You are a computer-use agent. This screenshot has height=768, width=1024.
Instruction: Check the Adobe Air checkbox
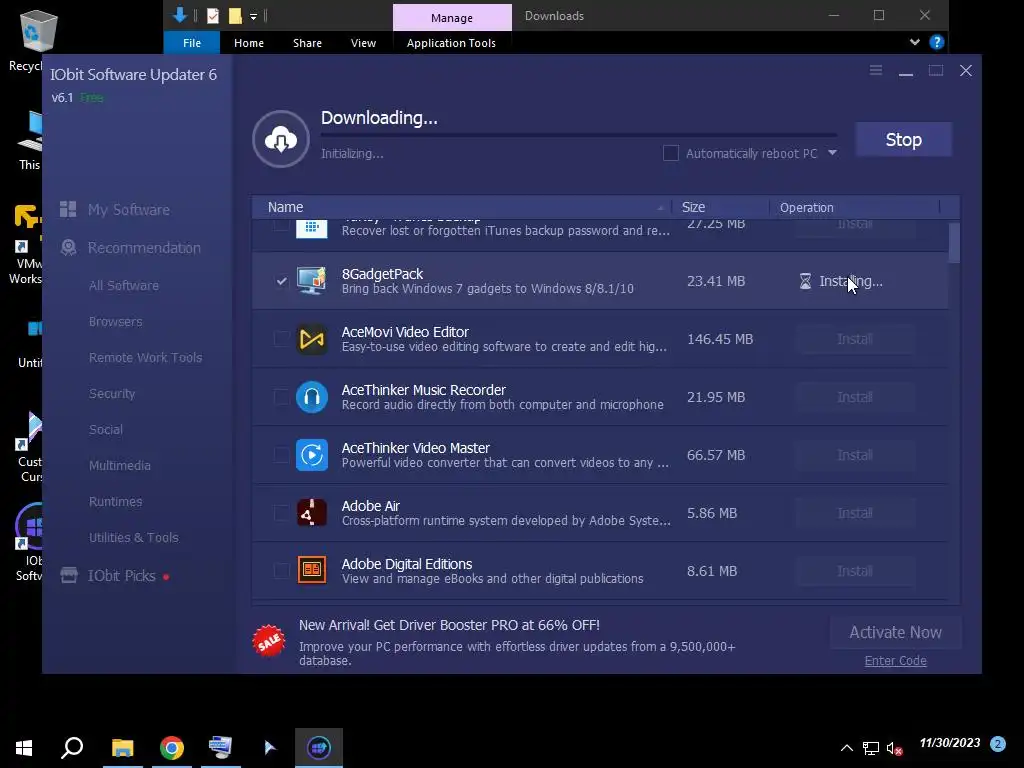[x=281, y=513]
